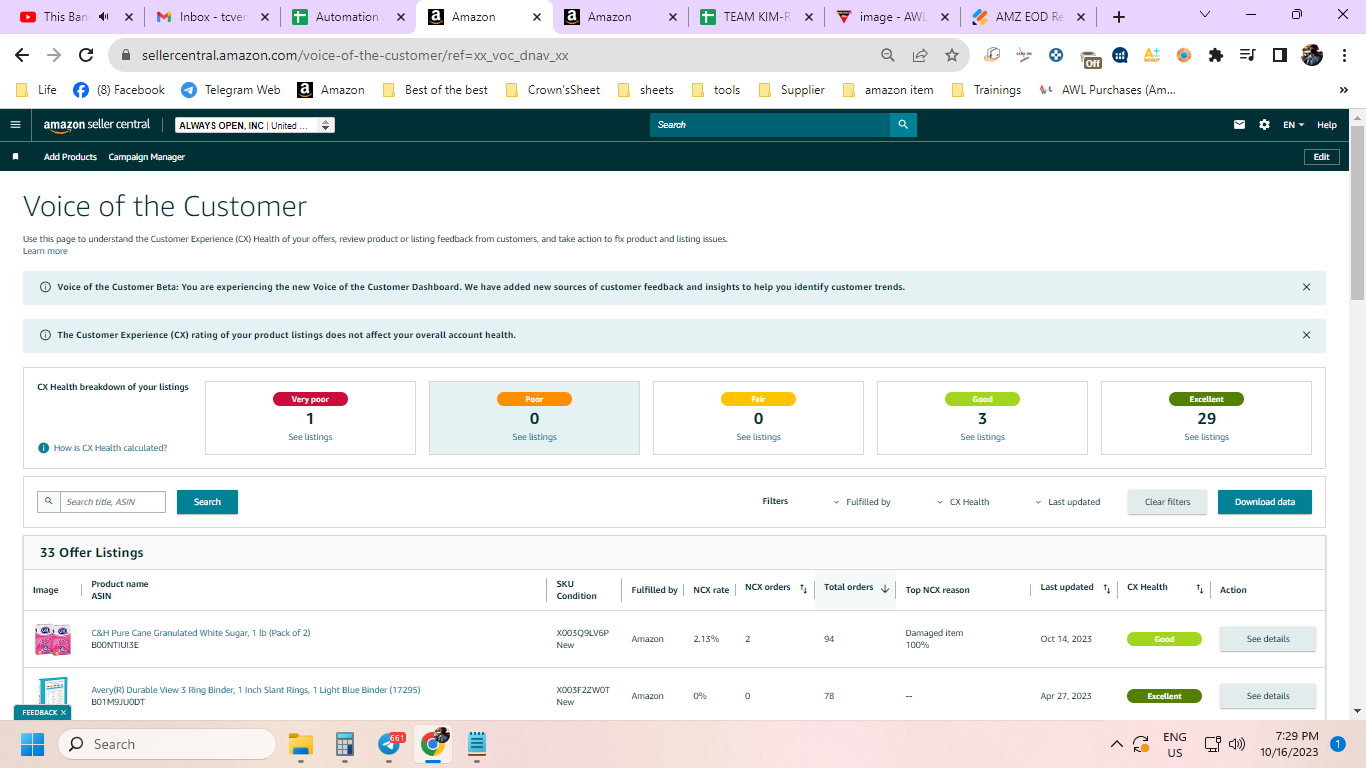1366x768 pixels.
Task: Open Add Products in the Seller Central bar
Action: (70, 157)
